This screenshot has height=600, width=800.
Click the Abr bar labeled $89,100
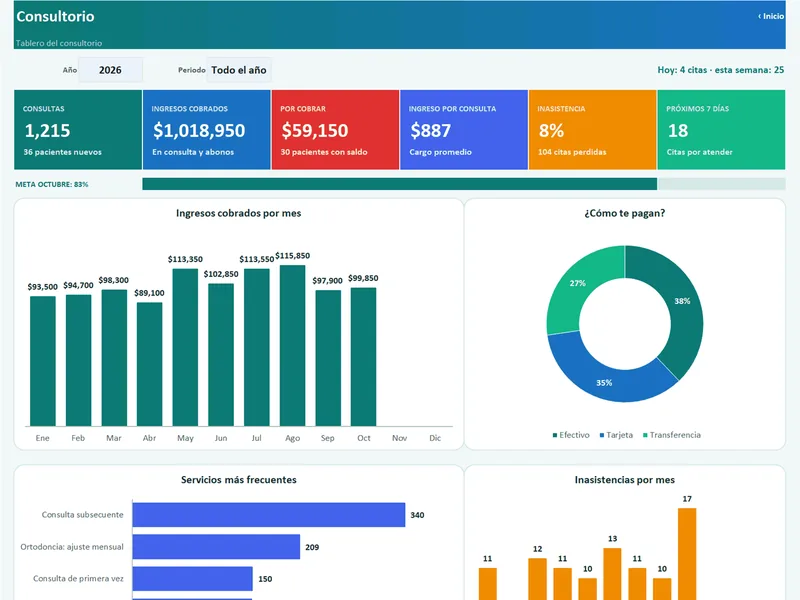tap(149, 364)
